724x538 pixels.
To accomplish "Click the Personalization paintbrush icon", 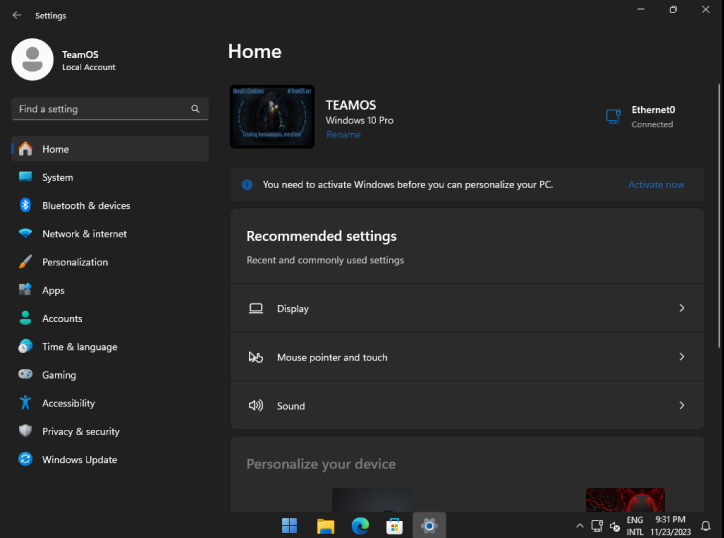I will pos(25,261).
